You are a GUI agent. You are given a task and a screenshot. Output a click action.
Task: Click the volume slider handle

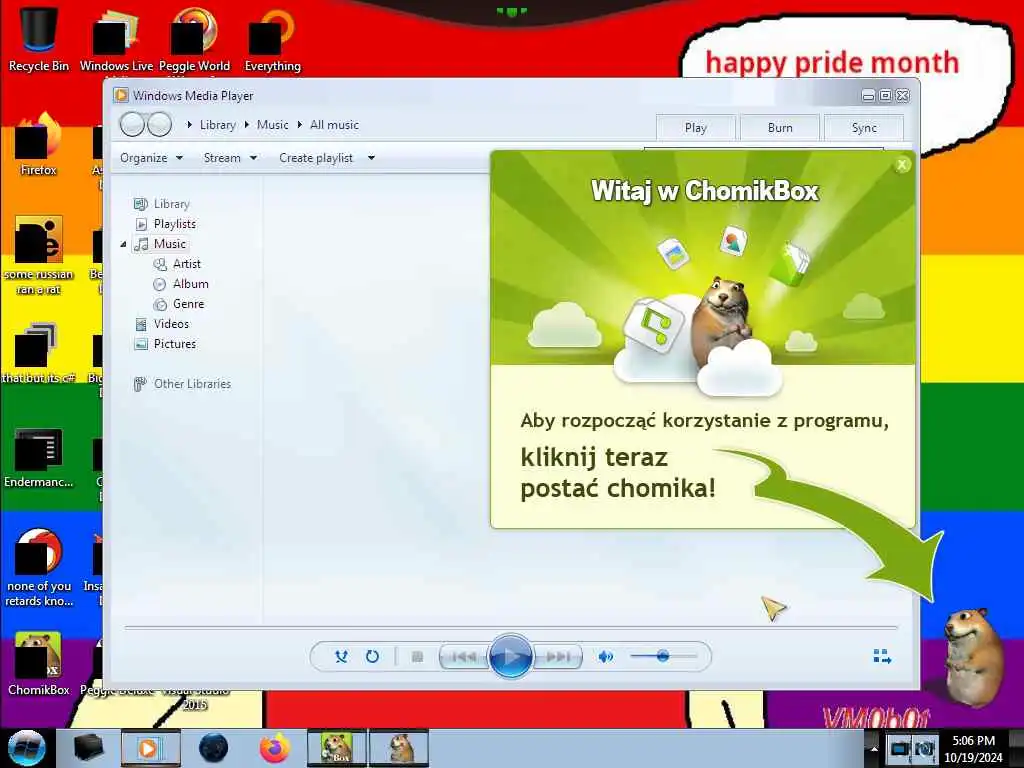[x=662, y=656]
